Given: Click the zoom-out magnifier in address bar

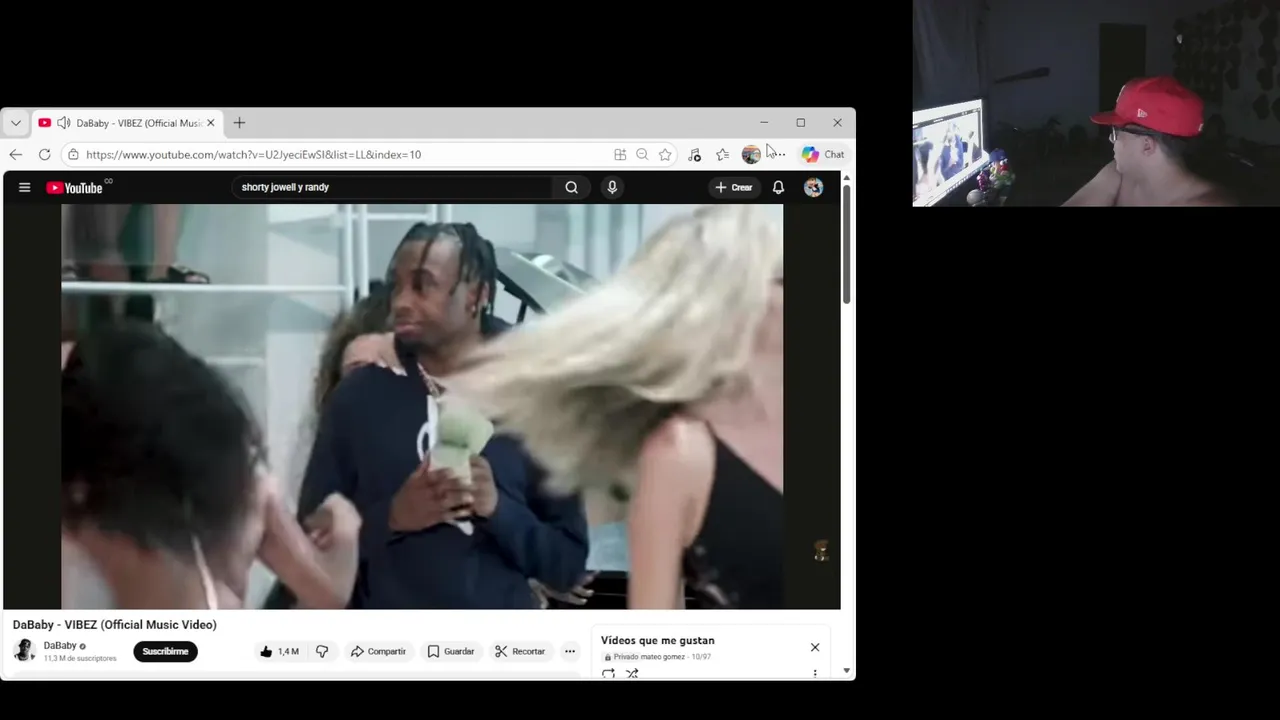Looking at the screenshot, I should pyautogui.click(x=642, y=154).
